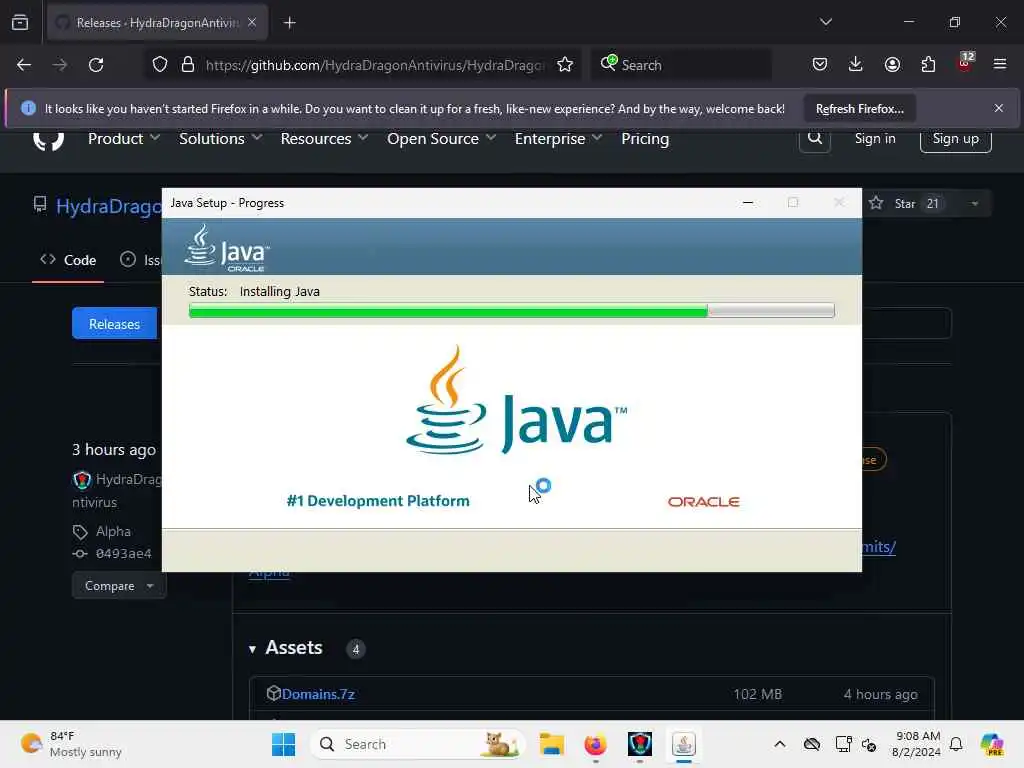Open the Compare dropdown
1024x768 pixels.
[x=119, y=586]
